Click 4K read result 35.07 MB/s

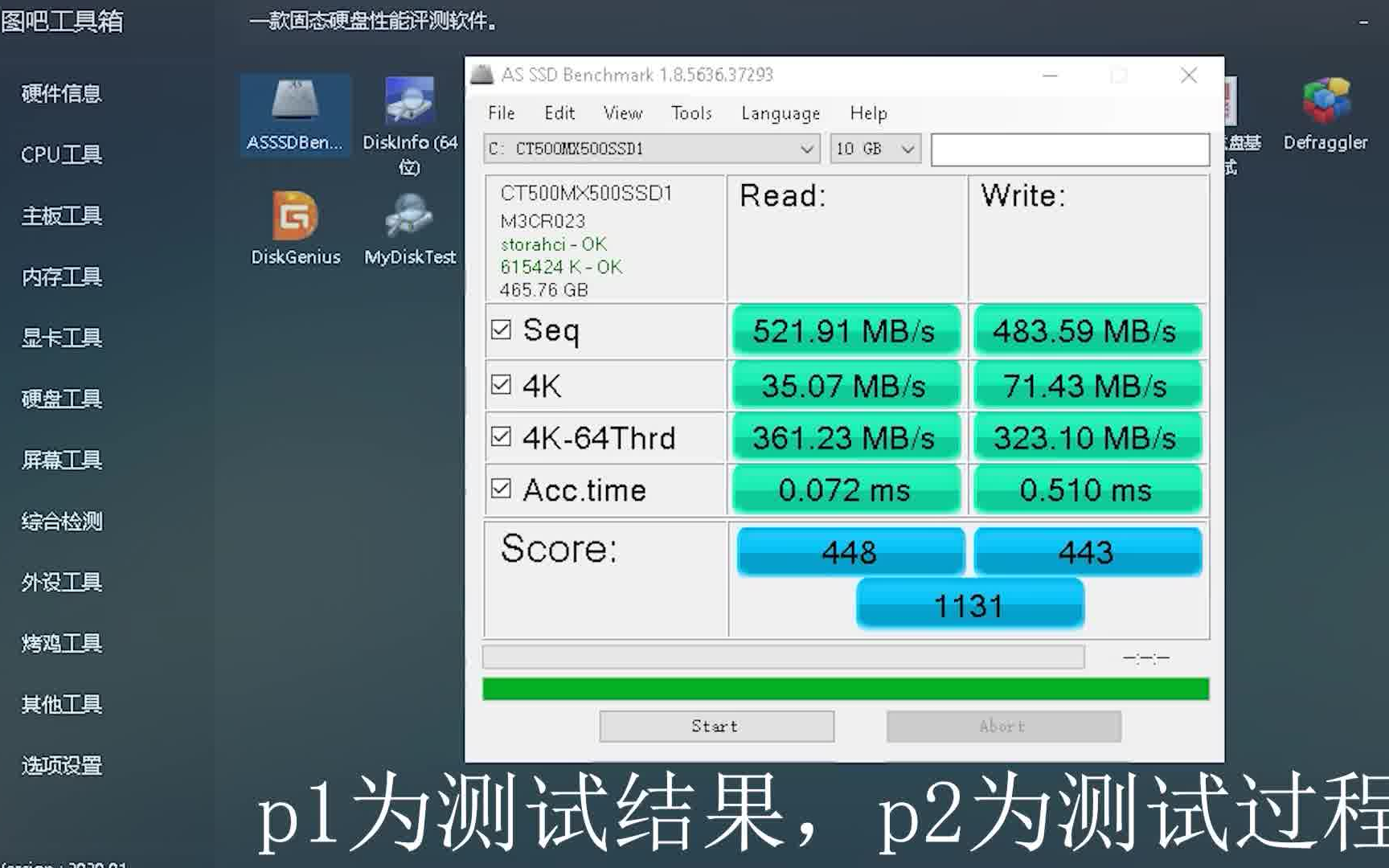[846, 385]
